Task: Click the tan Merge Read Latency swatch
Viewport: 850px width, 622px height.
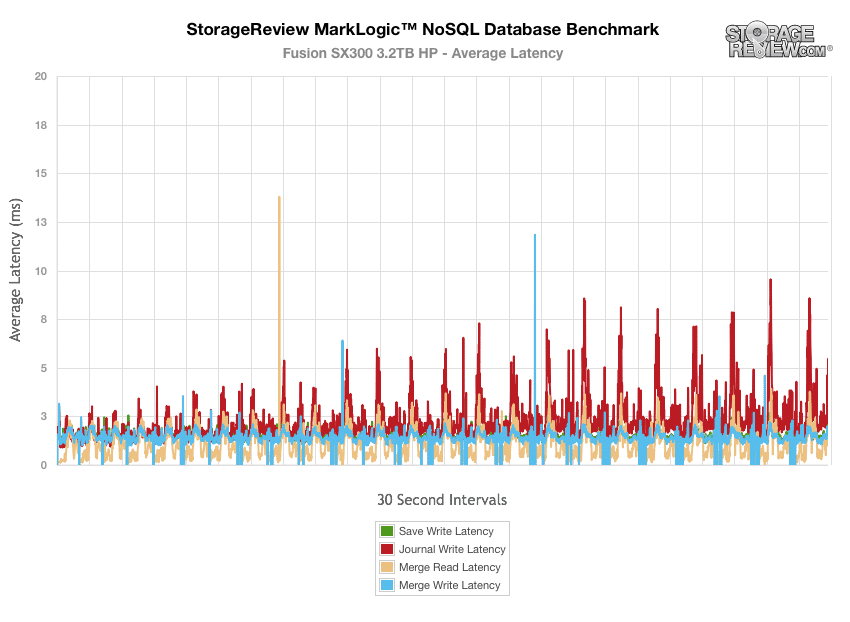Action: (387, 567)
